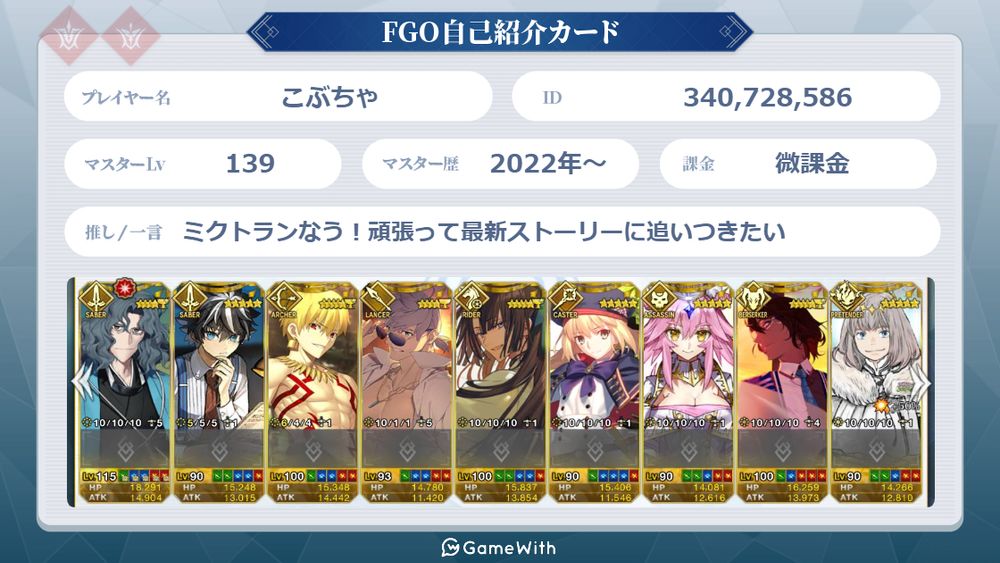Show next servants with right arrow

[x=924, y=381]
